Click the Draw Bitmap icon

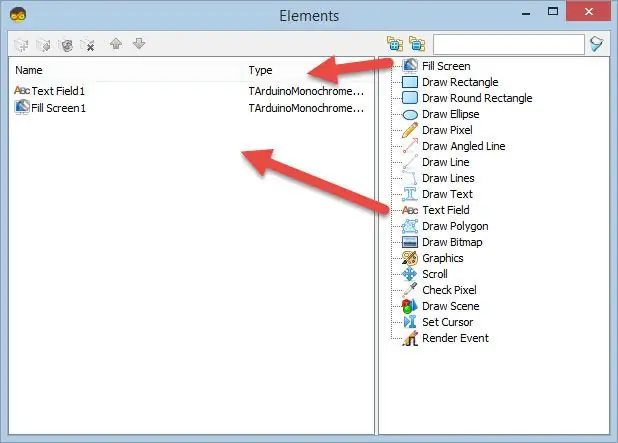click(410, 242)
